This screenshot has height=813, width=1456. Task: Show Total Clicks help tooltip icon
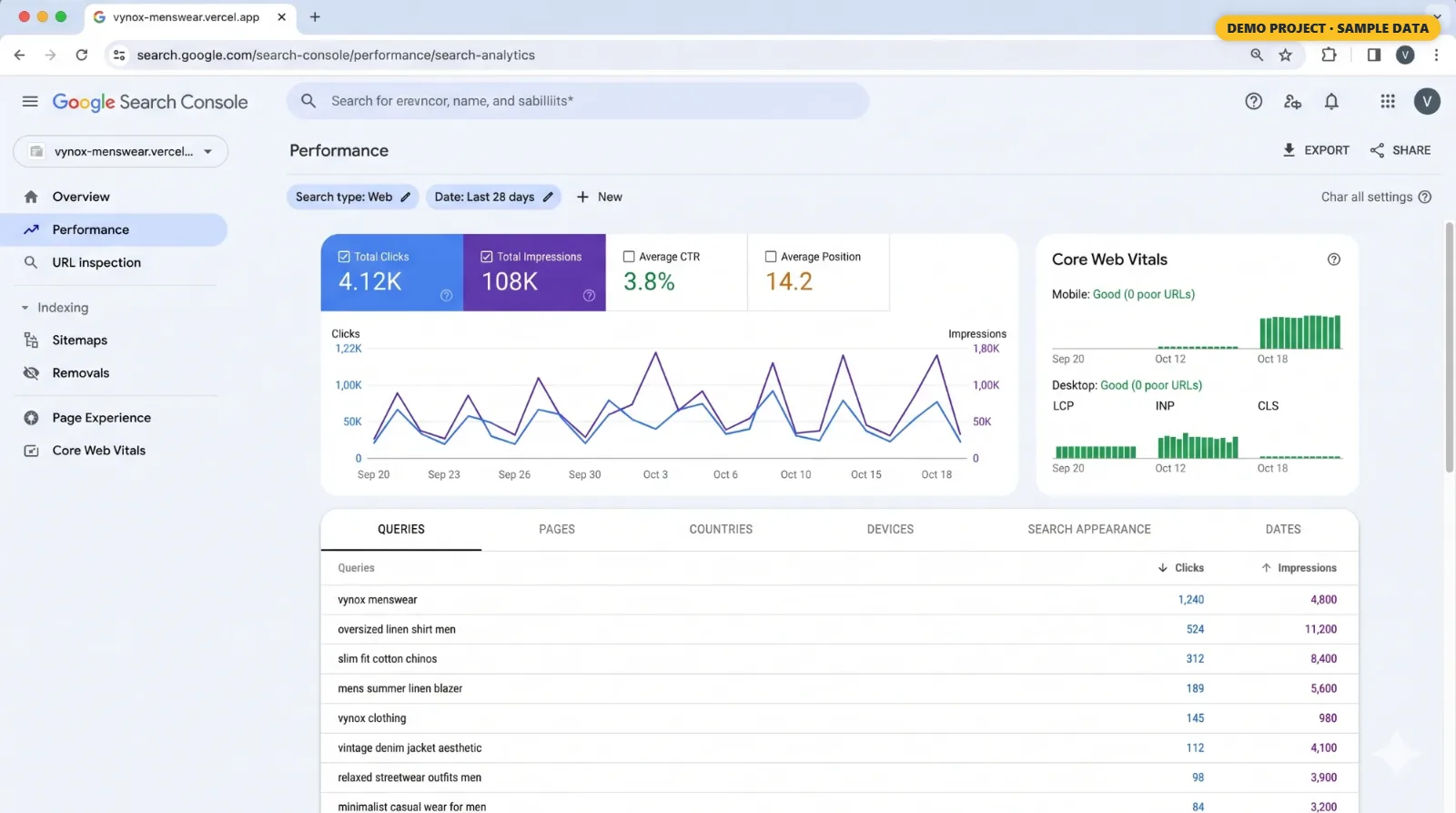click(x=446, y=295)
